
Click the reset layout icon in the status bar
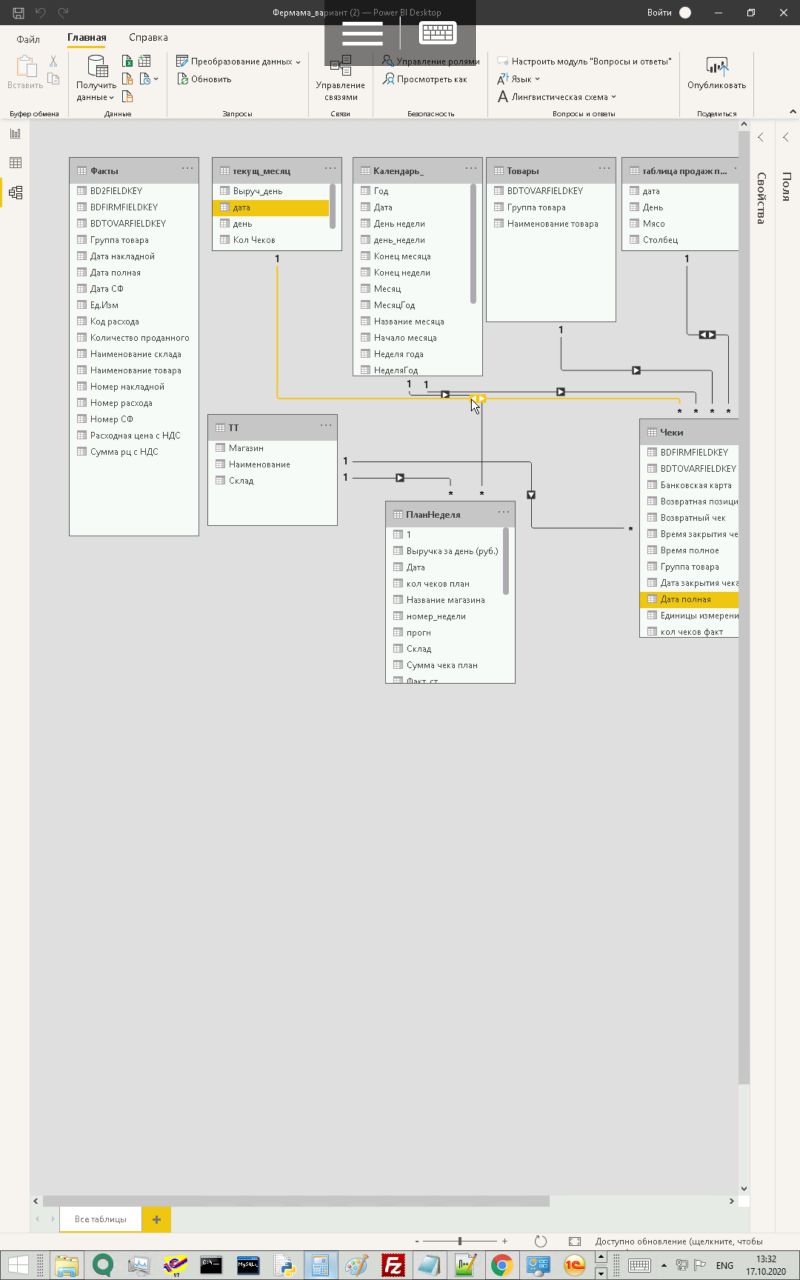point(540,1241)
